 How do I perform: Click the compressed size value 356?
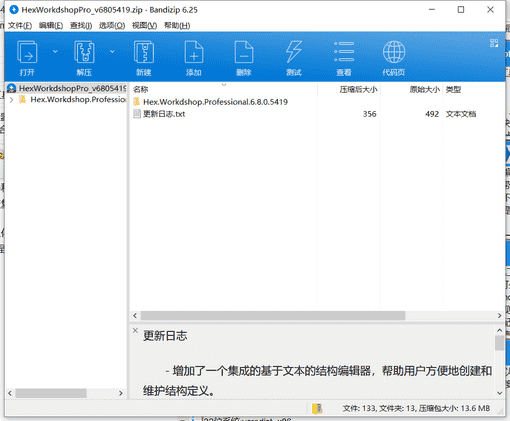tap(369, 114)
